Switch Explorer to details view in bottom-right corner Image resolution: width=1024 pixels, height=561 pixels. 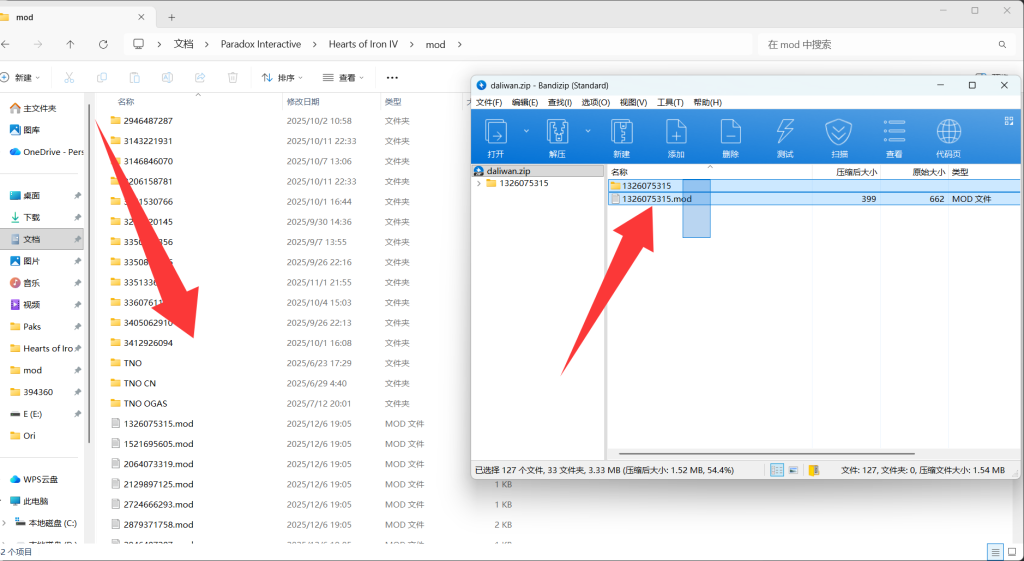pos(994,552)
